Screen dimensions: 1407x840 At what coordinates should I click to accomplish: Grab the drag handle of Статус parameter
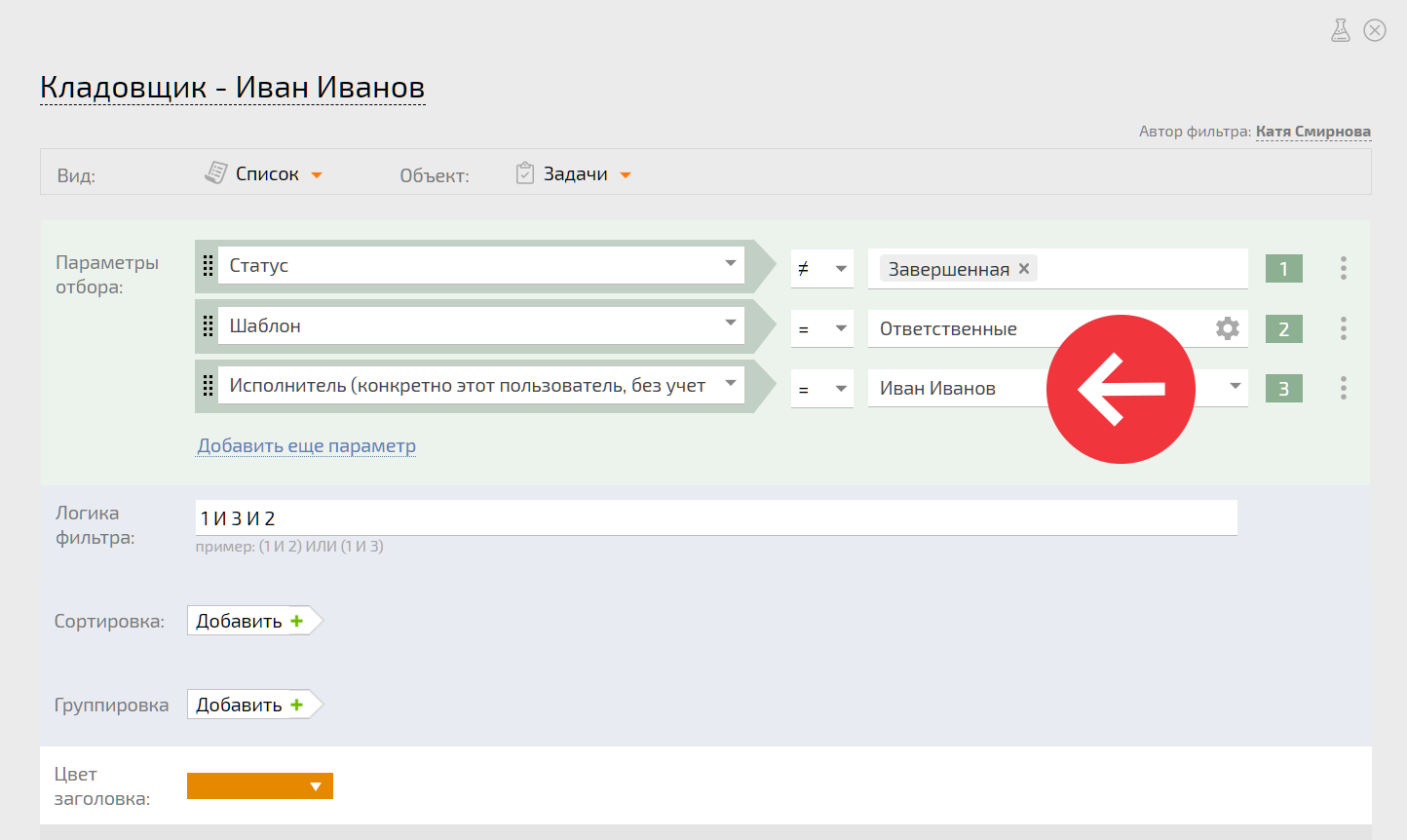(208, 265)
